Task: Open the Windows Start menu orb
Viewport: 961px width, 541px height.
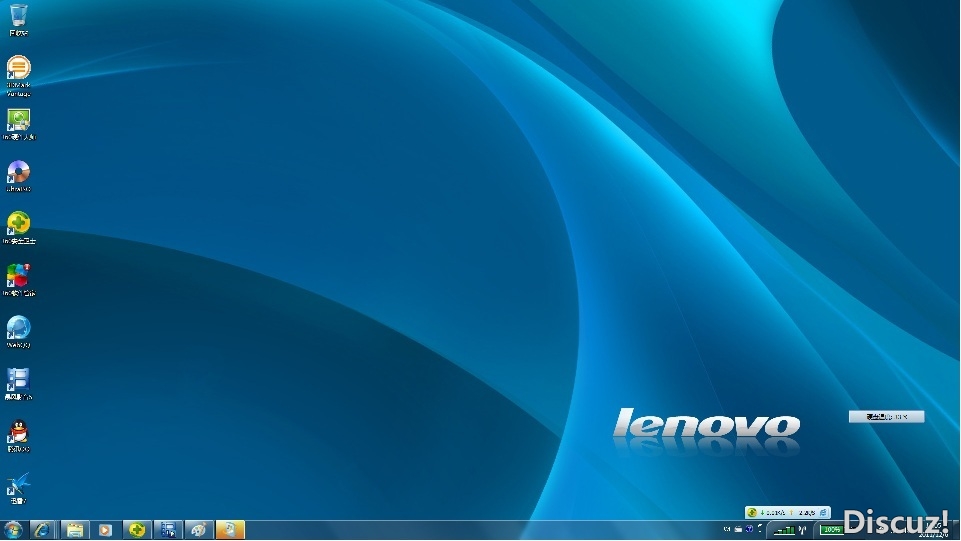Action: pos(13,530)
